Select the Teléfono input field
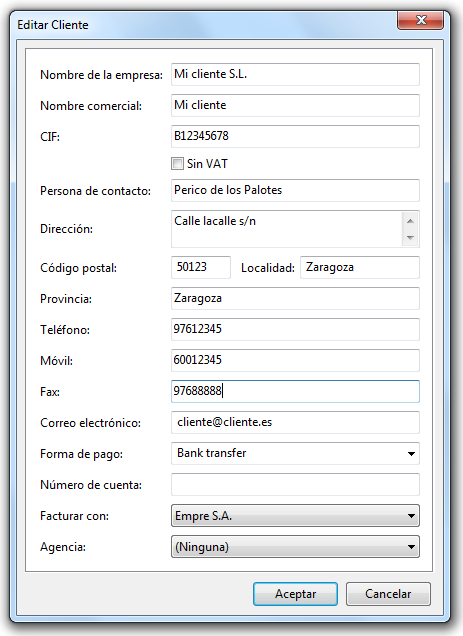 click(x=295, y=329)
